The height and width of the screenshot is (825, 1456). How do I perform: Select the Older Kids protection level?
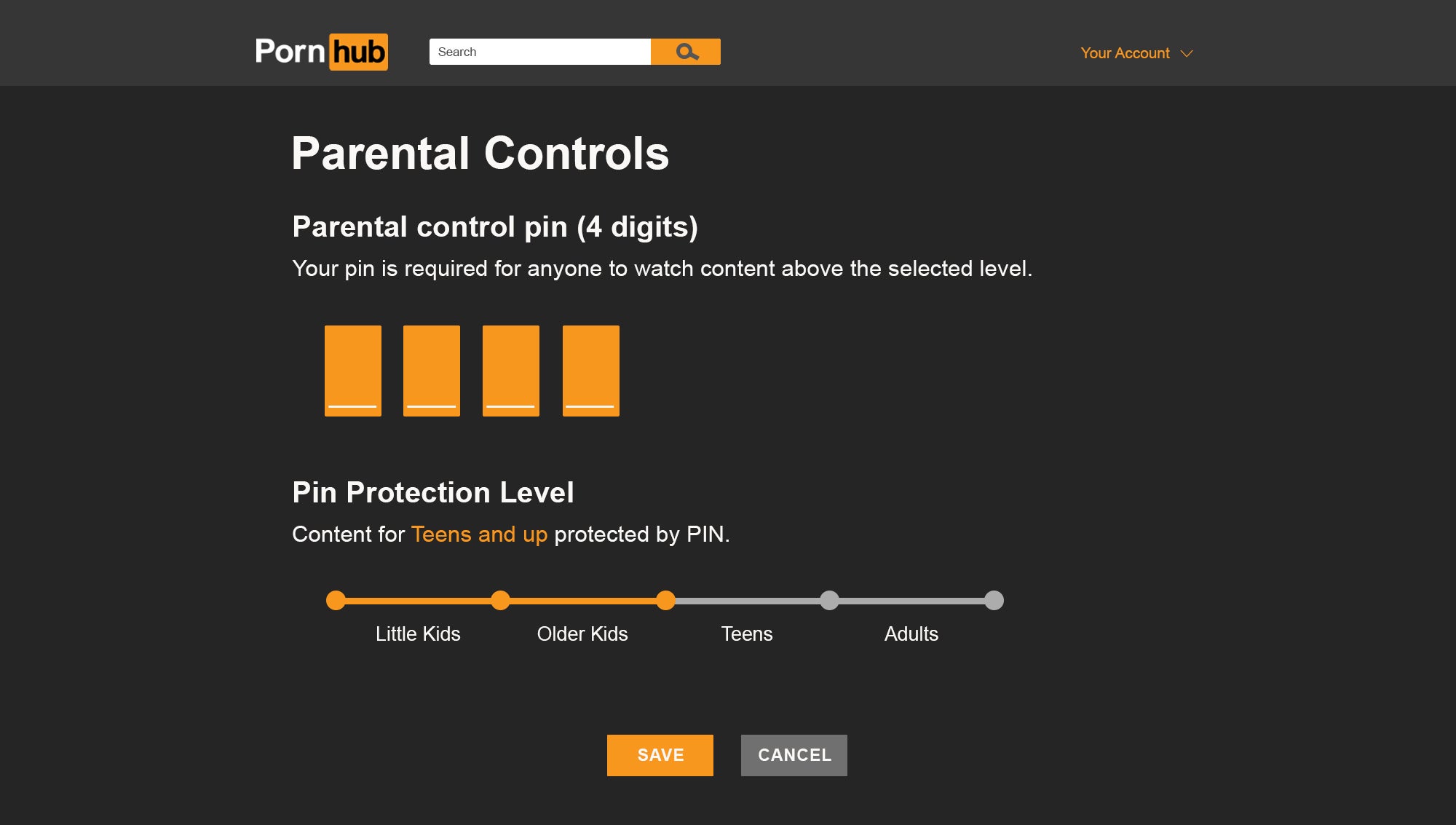click(x=500, y=600)
